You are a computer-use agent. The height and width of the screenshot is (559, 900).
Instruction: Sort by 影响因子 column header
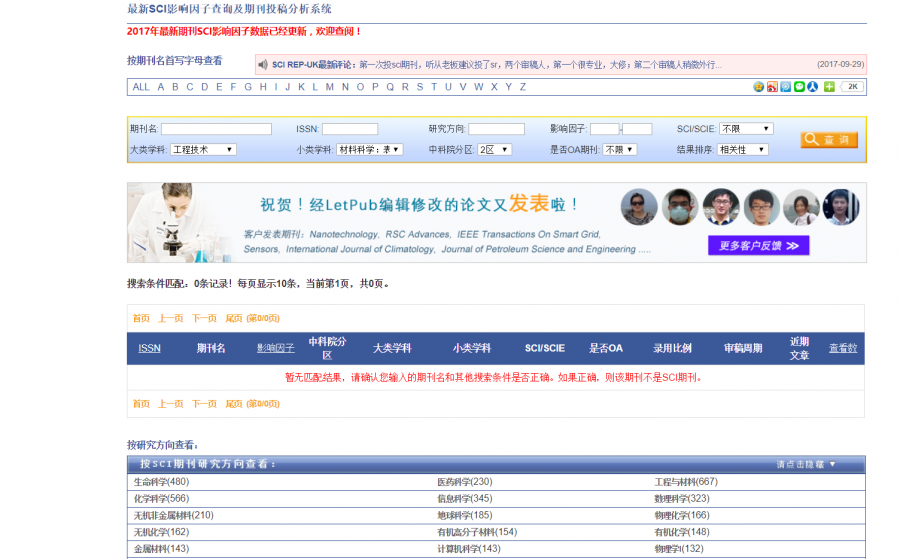click(276, 348)
